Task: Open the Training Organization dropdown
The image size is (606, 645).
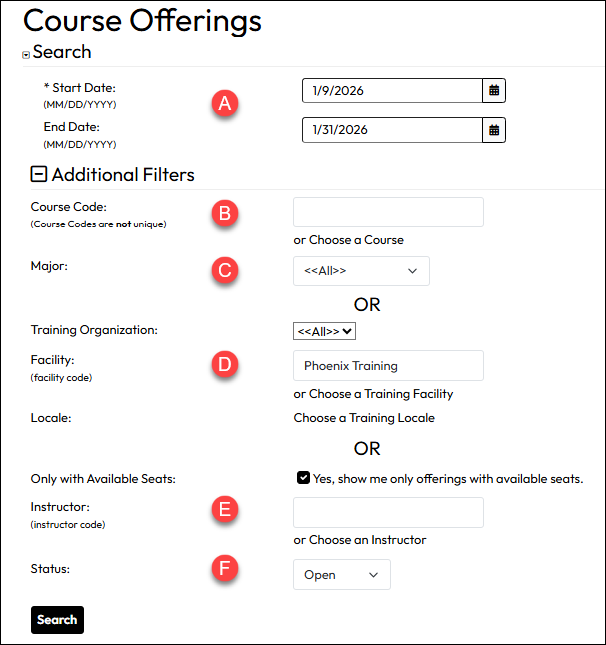Action: tap(325, 330)
